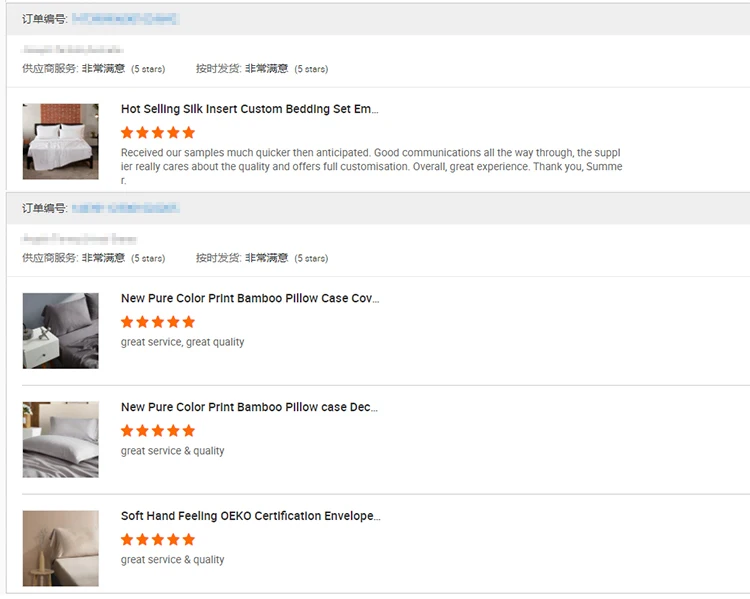
Task: Open the OEKO Certification Envelope product thumbnail
Action: point(61,548)
